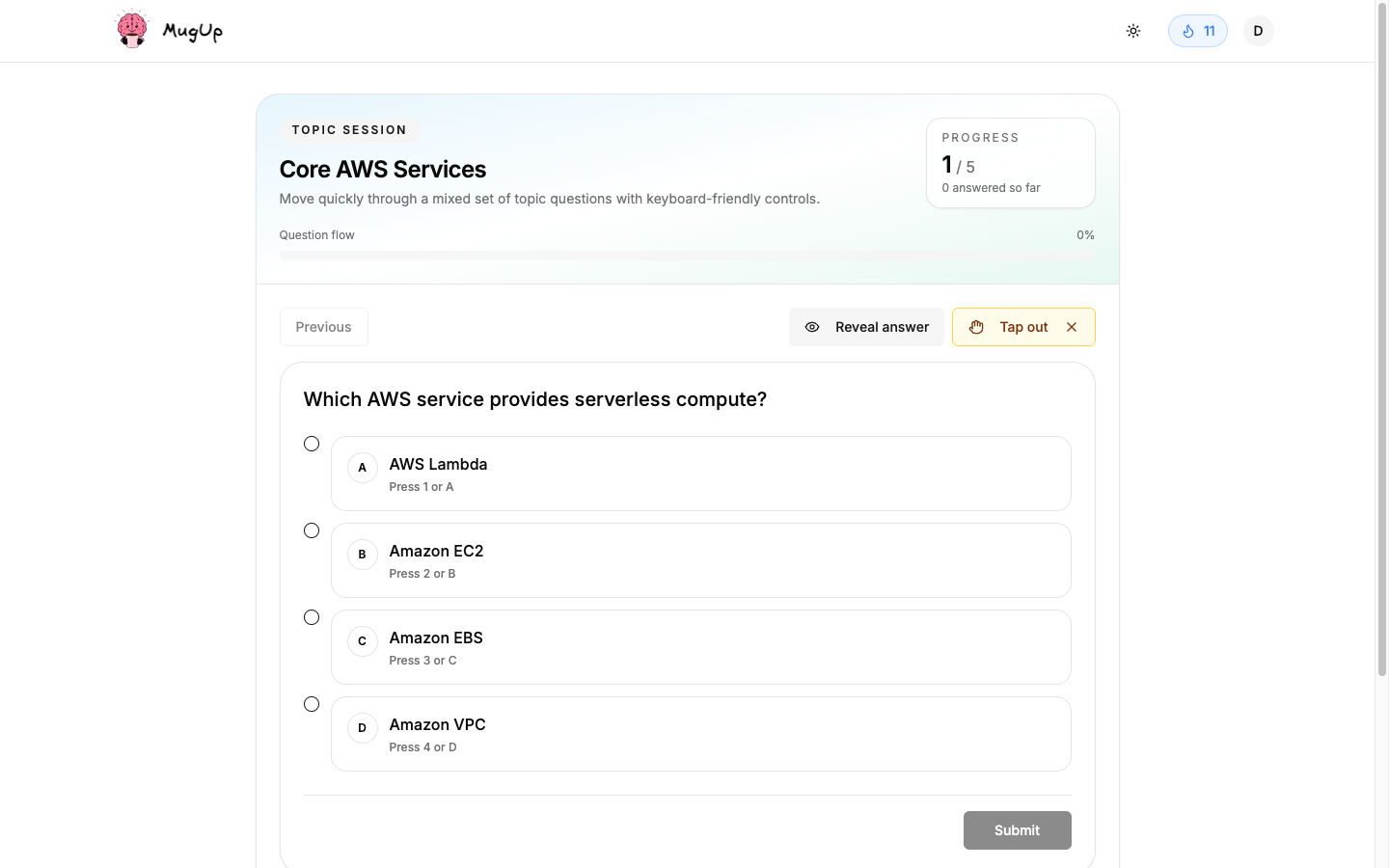Click the MugUp wordmark text
1389x868 pixels.
(x=193, y=31)
